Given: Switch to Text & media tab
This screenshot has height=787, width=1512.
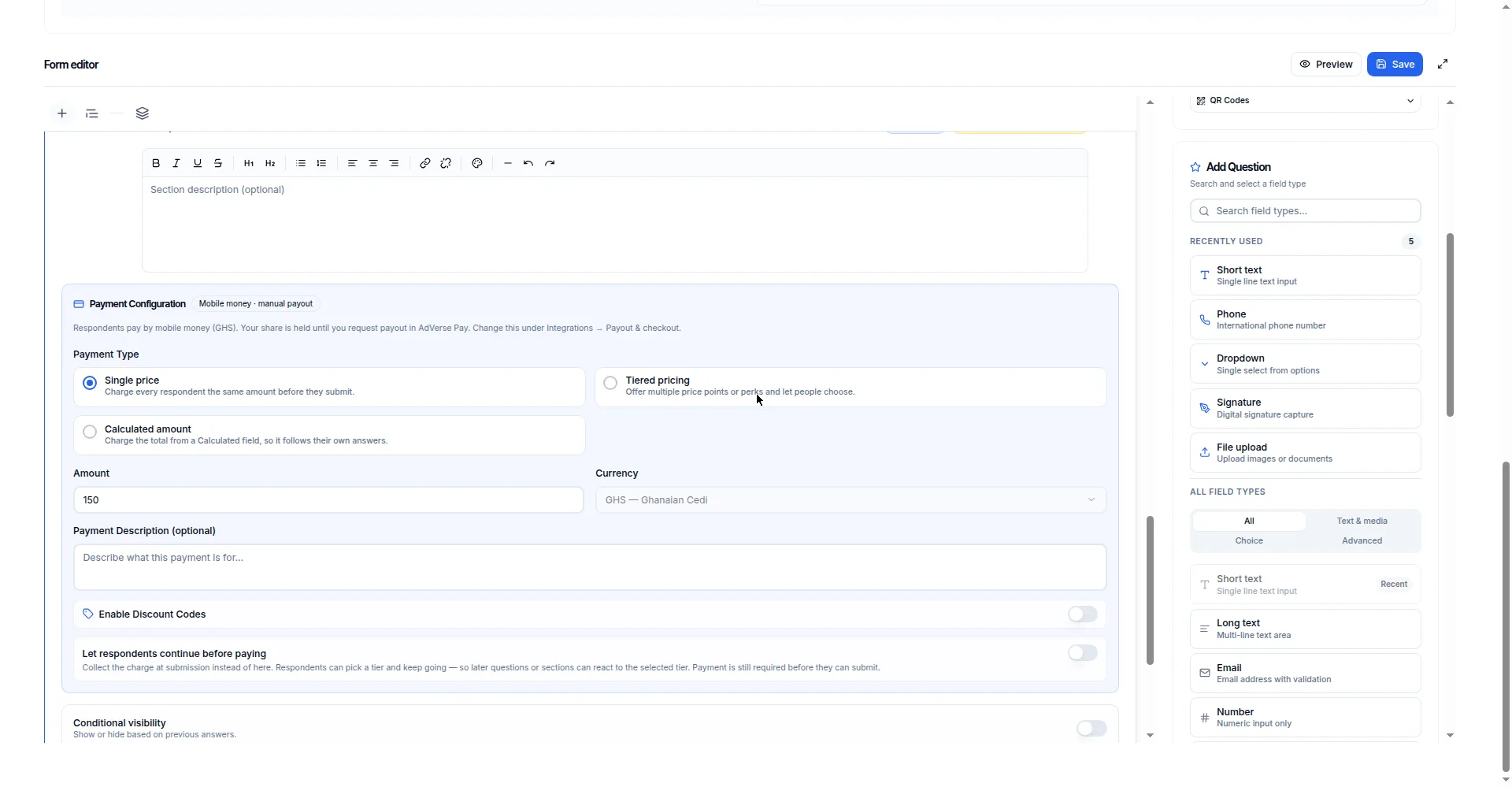Looking at the screenshot, I should tap(1362, 521).
